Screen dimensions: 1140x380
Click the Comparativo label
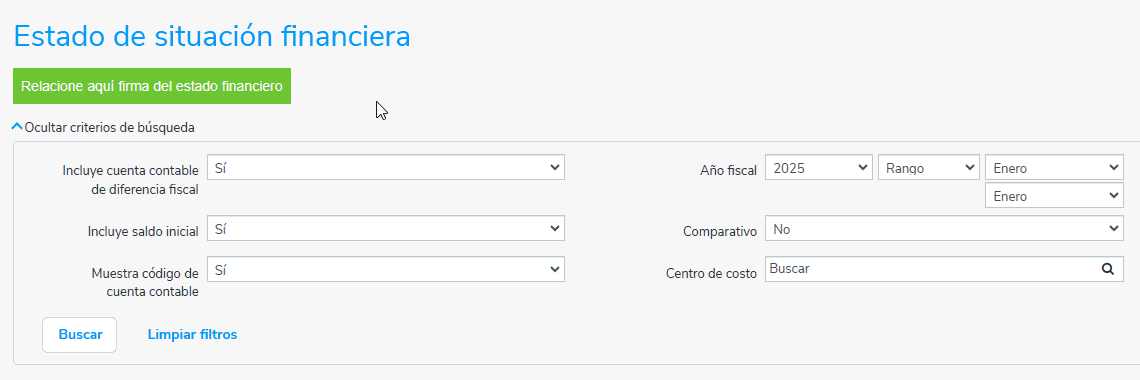click(720, 232)
